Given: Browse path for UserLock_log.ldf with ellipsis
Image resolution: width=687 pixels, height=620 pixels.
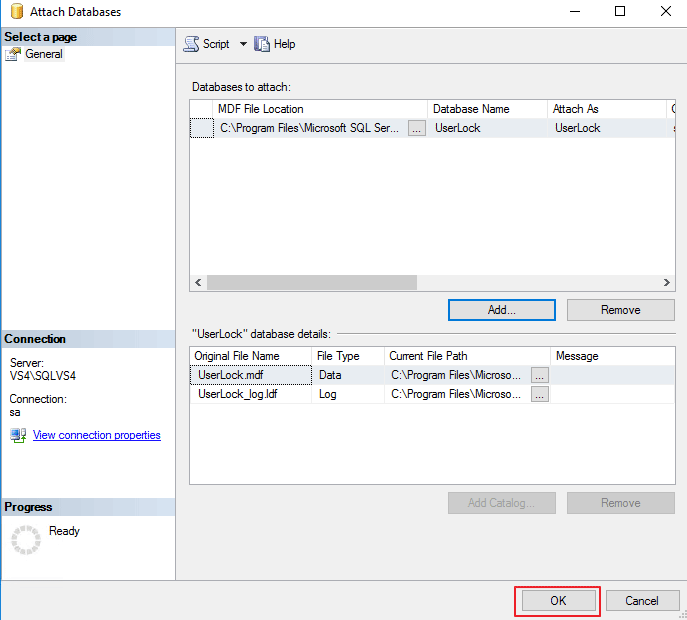Looking at the screenshot, I should click(x=540, y=394).
